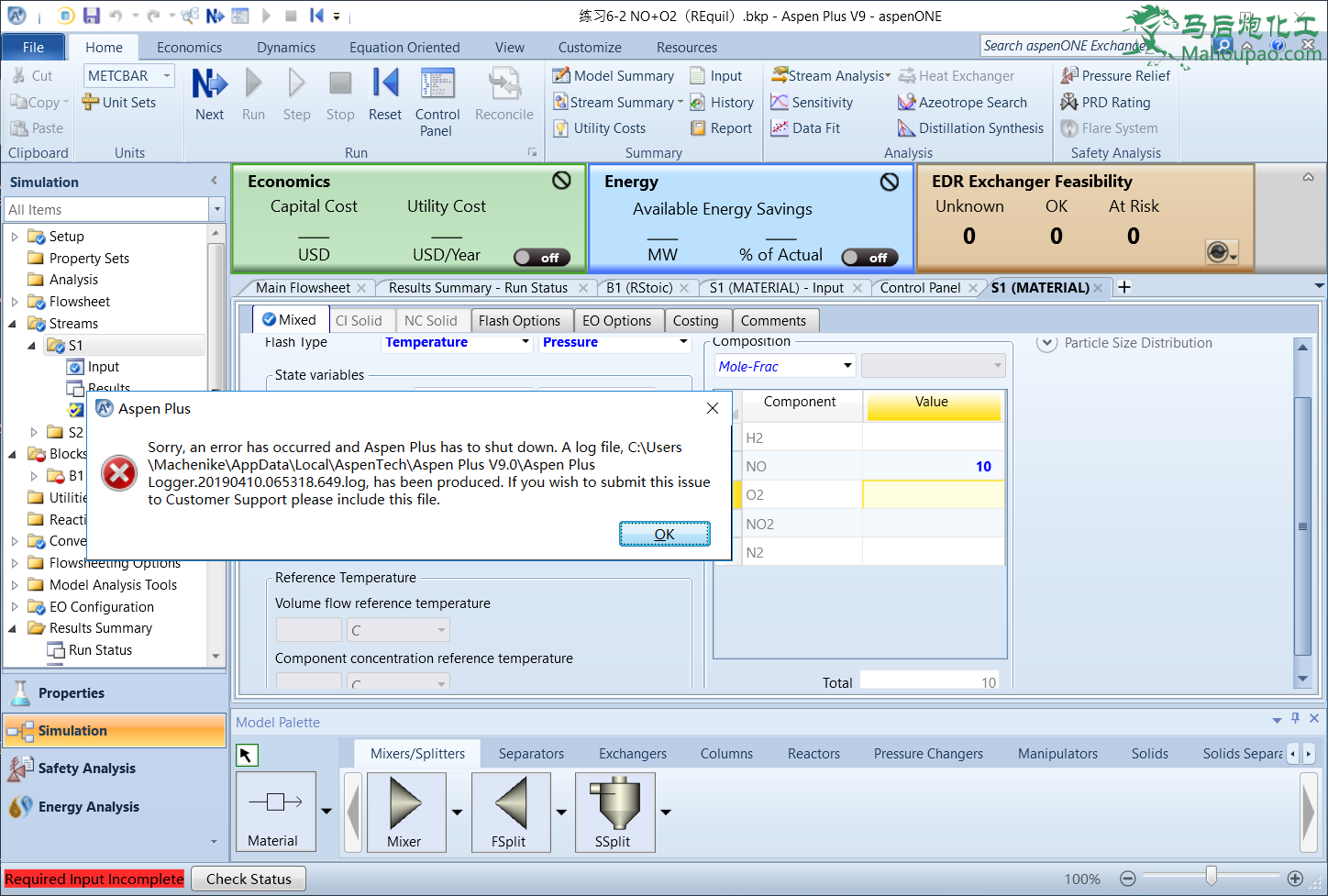Click the Step icon in Run group
The height and width of the screenshot is (896, 1328).
(296, 94)
